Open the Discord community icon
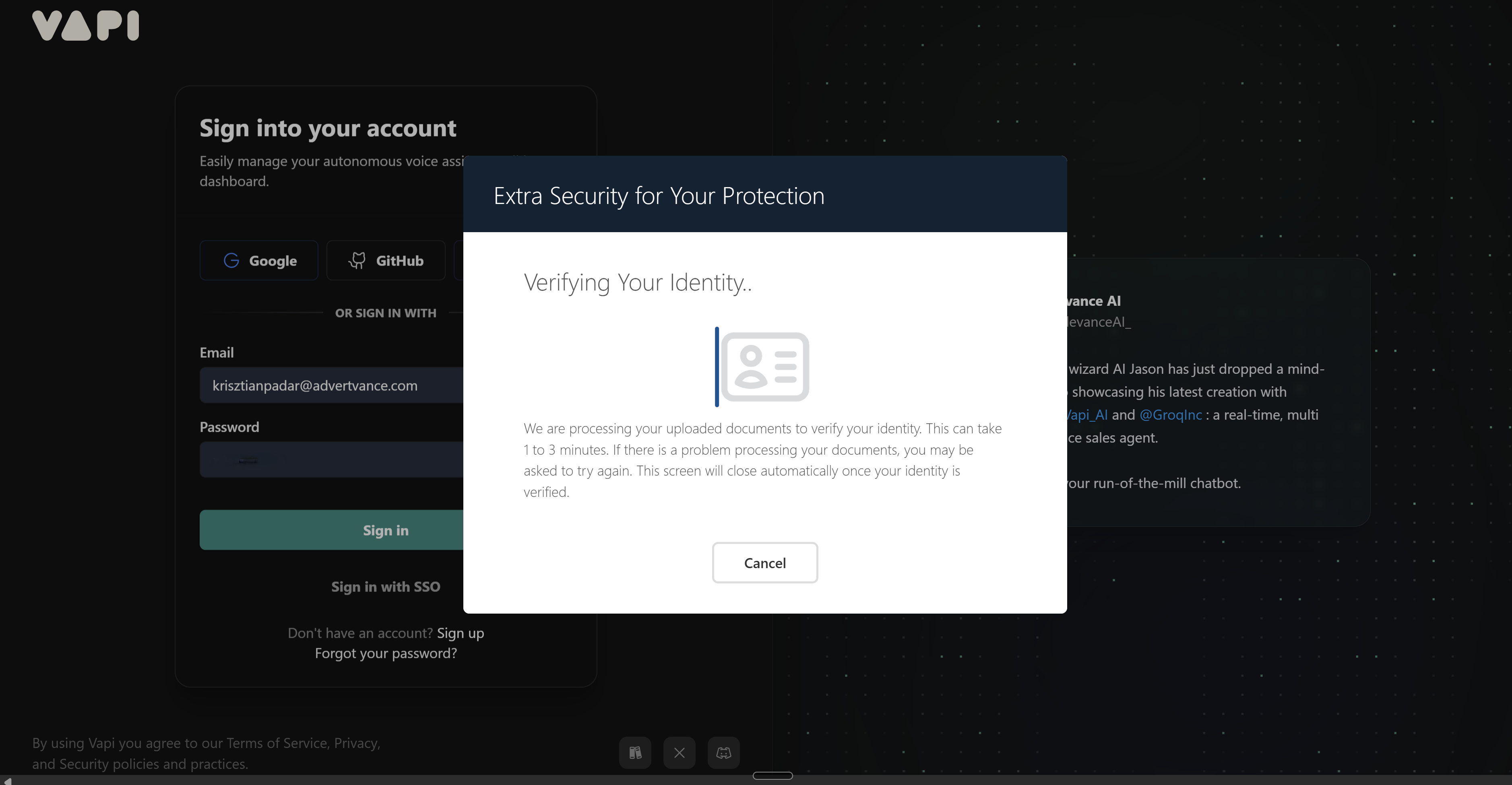 click(x=723, y=753)
